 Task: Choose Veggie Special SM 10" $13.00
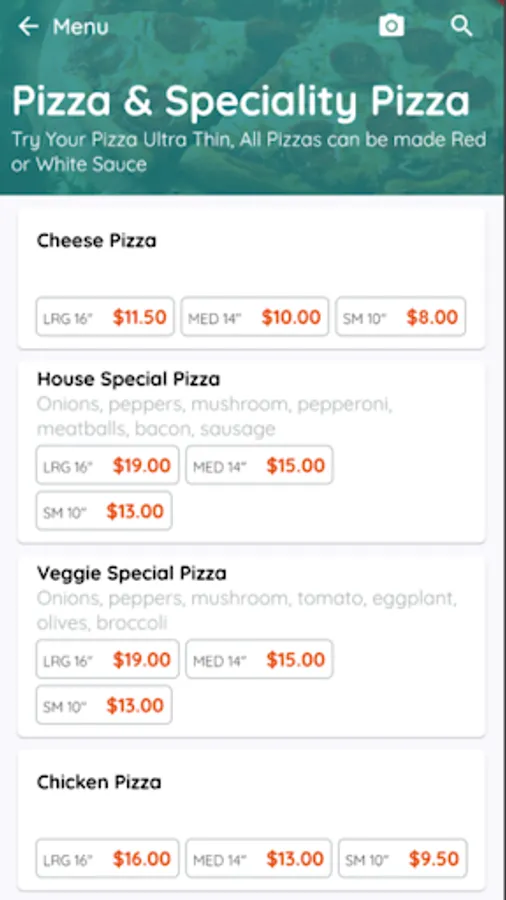coord(104,705)
